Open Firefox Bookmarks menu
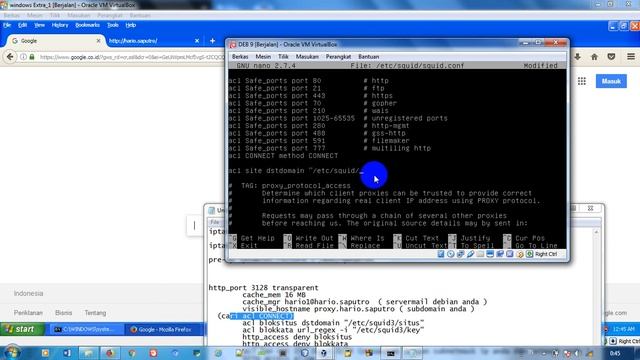This screenshot has height=360, width=640. click(x=87, y=25)
